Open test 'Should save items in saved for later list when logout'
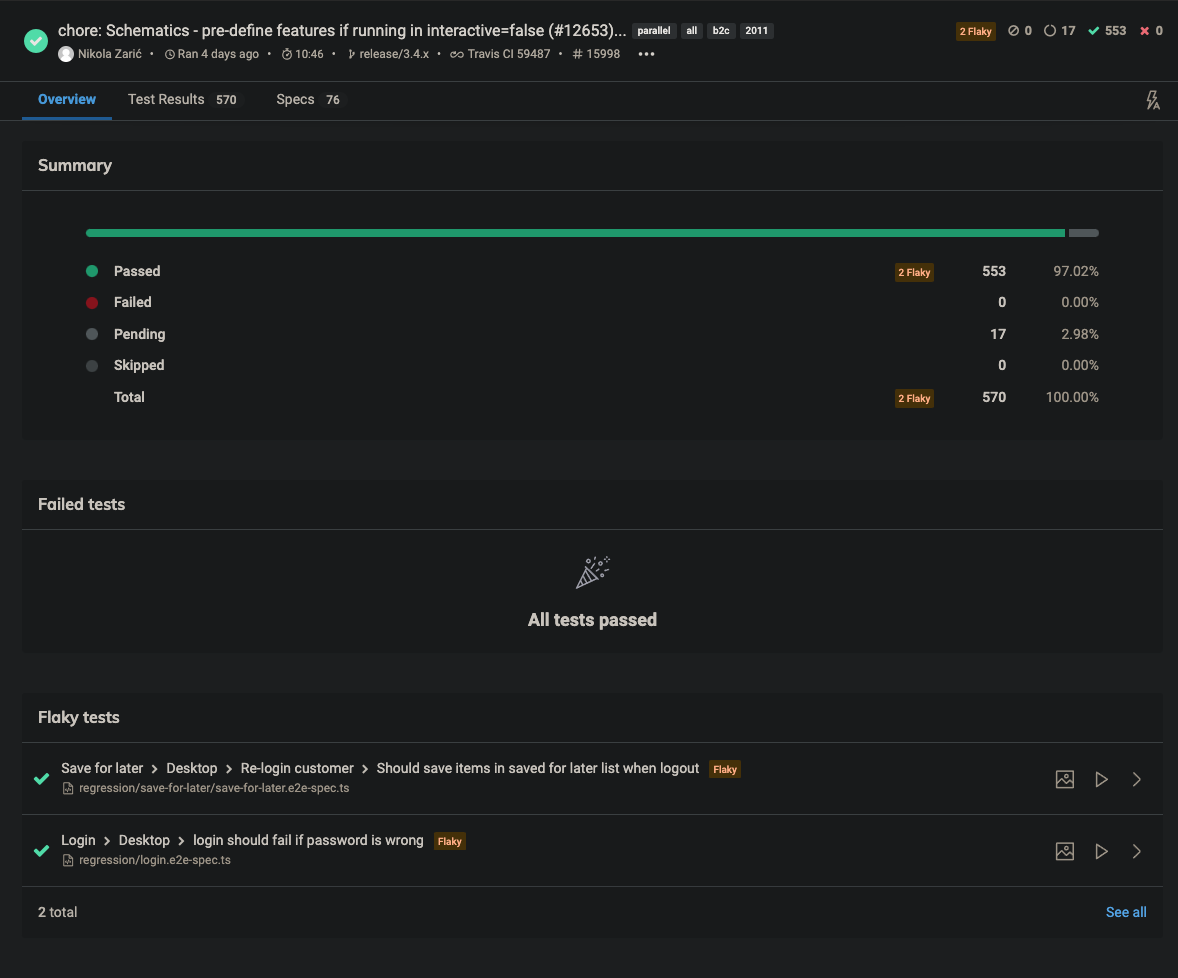 (538, 768)
